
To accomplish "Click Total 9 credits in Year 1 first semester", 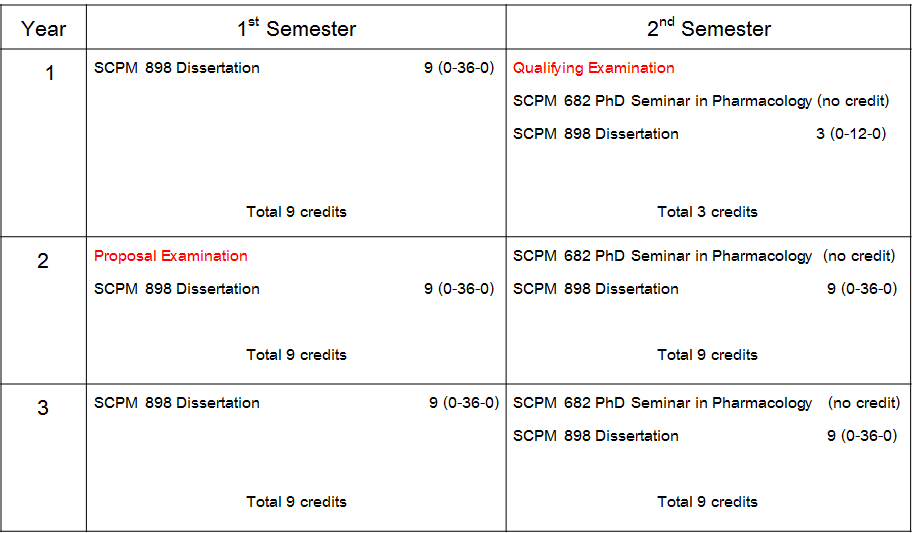I will (296, 212).
